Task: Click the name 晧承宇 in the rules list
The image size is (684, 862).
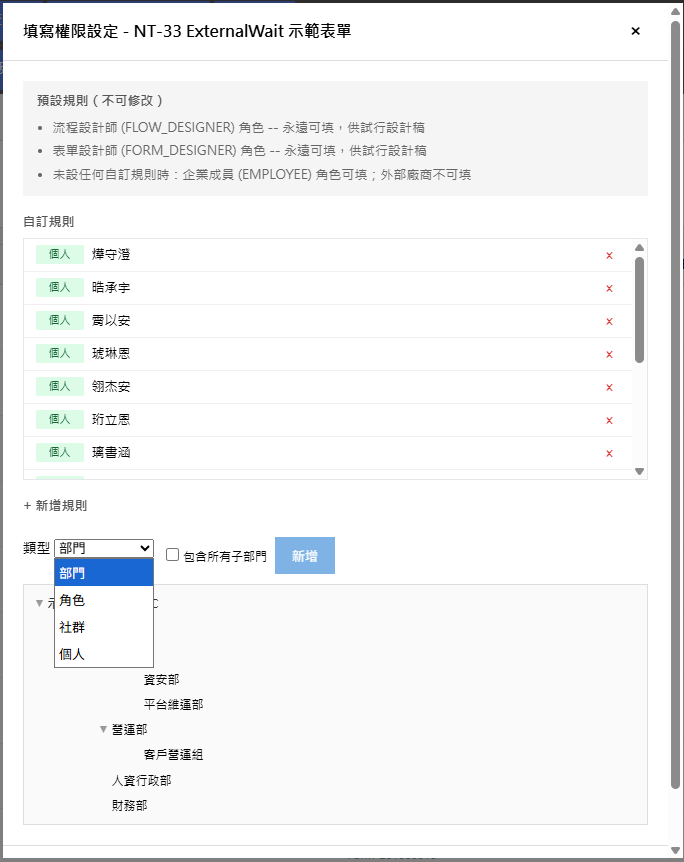Action: (111, 288)
